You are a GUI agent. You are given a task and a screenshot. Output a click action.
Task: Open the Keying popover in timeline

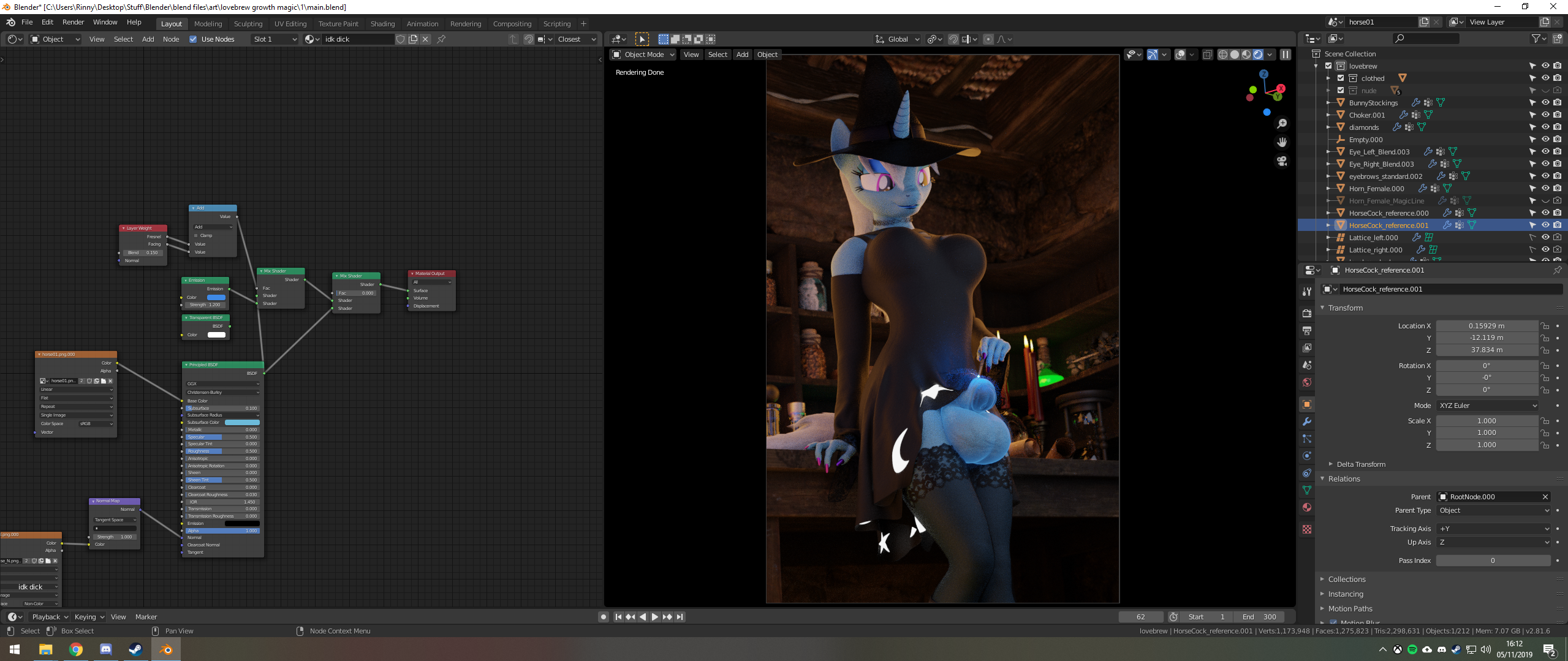pyautogui.click(x=89, y=617)
